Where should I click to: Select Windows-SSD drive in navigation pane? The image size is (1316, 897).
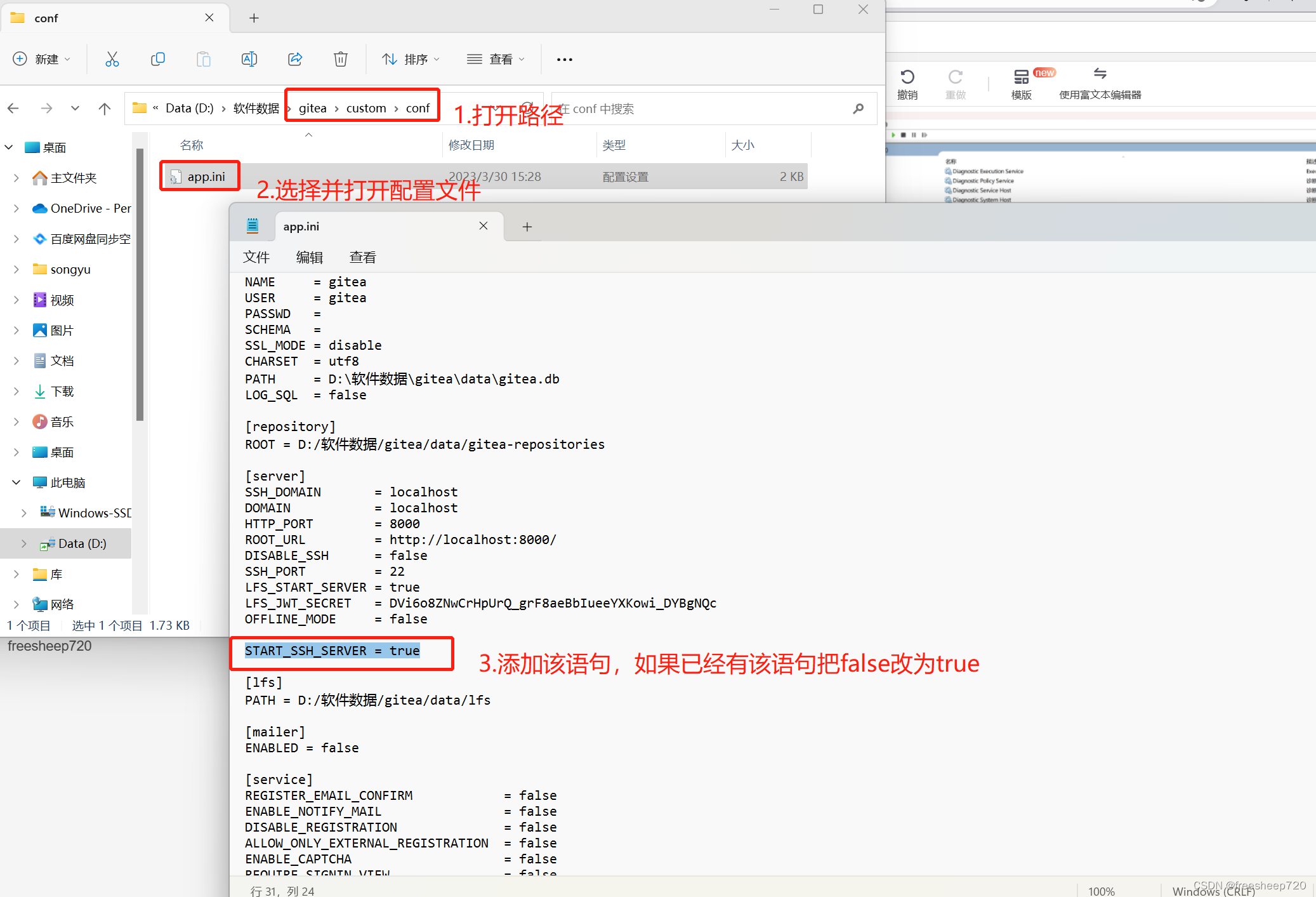86,513
